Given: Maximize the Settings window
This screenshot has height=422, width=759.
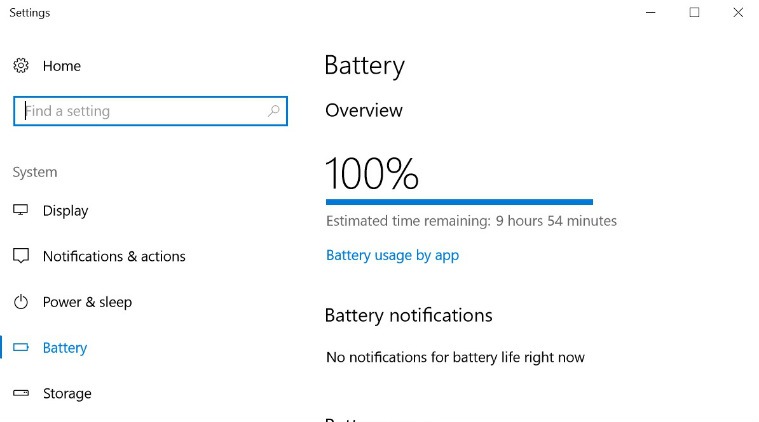Looking at the screenshot, I should click(x=694, y=13).
